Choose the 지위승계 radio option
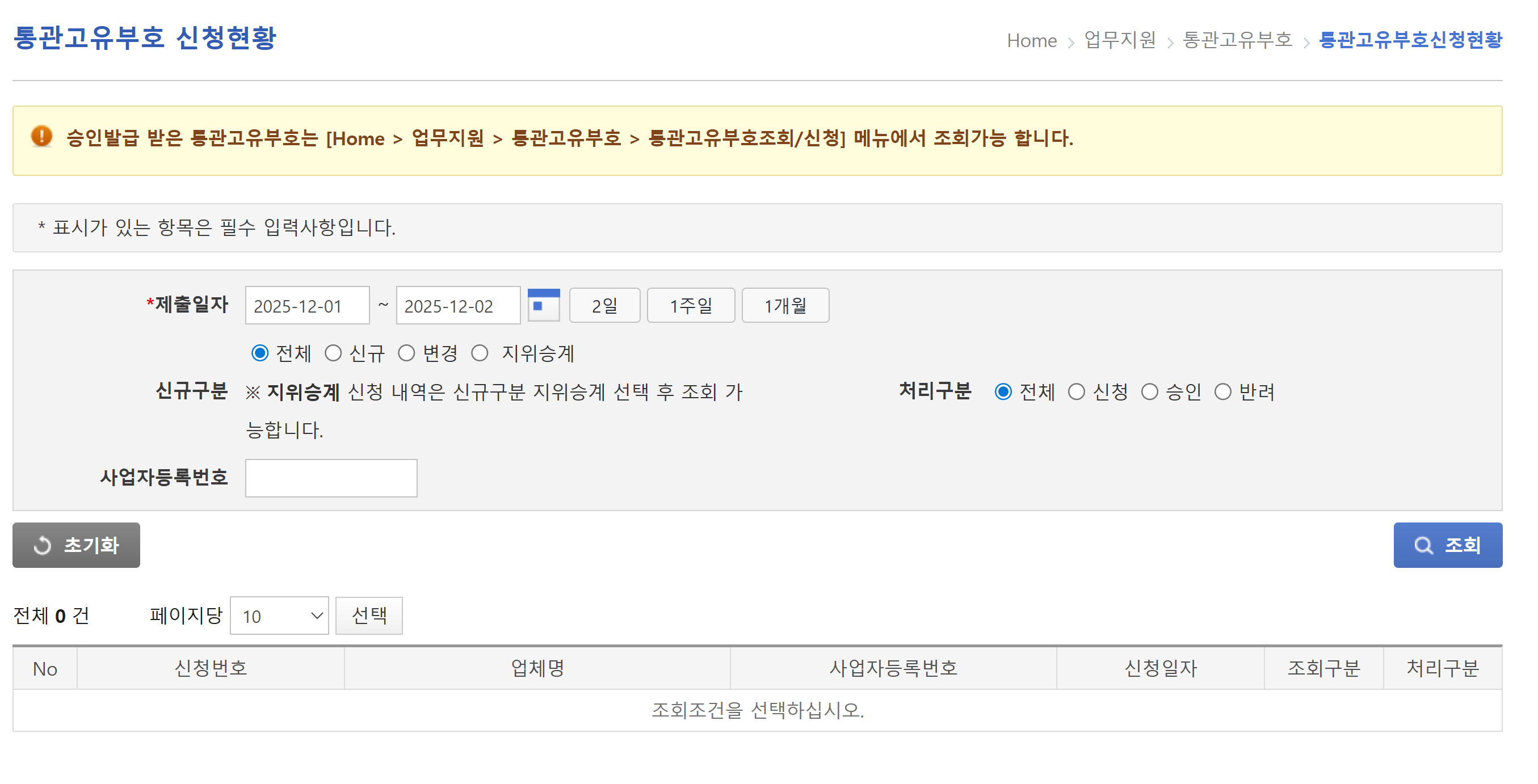The width and height of the screenshot is (1538, 784). 480,353
